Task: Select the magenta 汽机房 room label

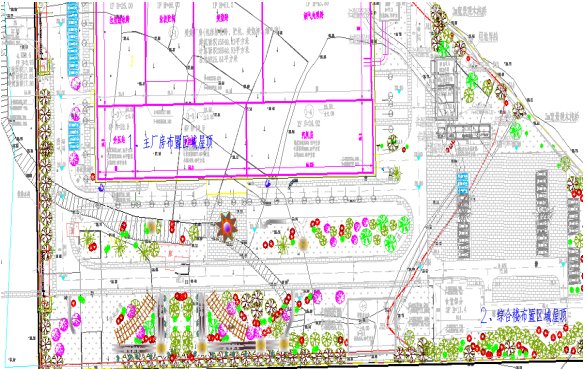Action: (x=307, y=135)
